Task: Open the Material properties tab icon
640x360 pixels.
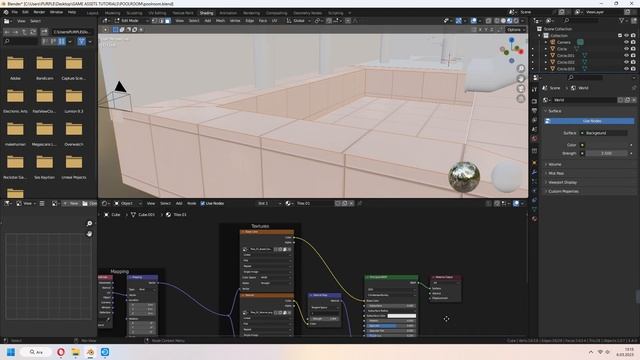Action: tap(534, 219)
